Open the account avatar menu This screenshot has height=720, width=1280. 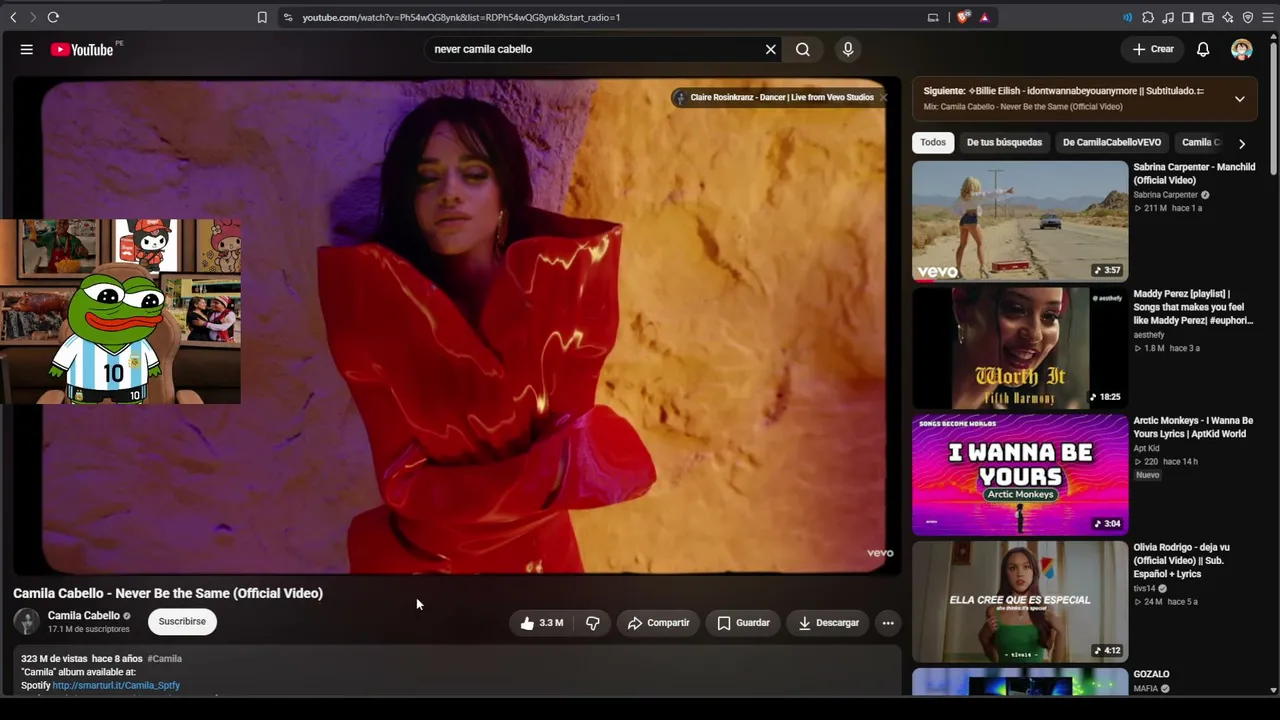click(x=1242, y=49)
